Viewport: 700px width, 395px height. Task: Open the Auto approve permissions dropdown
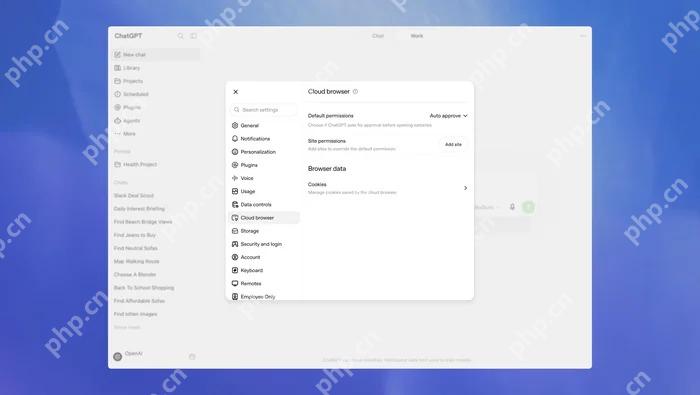[x=448, y=116]
